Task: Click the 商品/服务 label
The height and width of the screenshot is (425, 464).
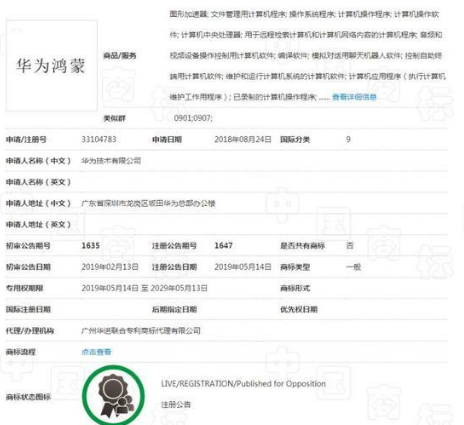Action: 119,56
